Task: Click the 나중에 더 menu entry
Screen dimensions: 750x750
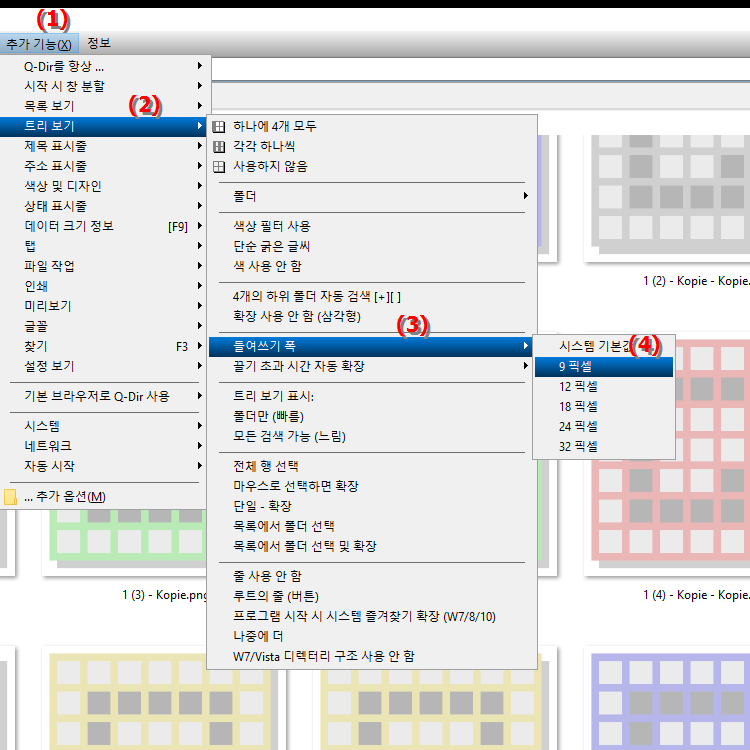Action: click(x=372, y=638)
